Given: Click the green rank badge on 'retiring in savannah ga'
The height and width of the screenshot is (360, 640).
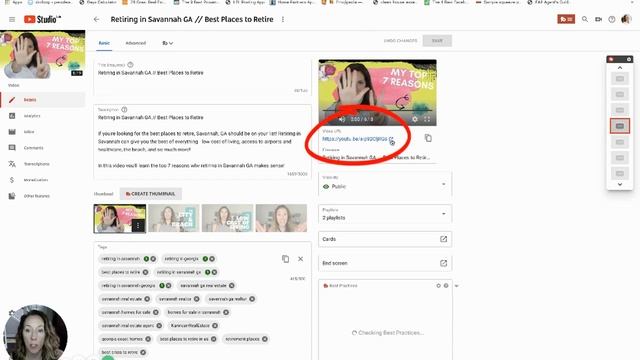Looking at the screenshot, I should coord(208,272).
